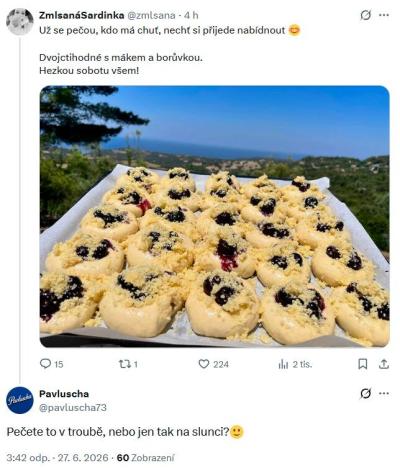Like the post with 224 hearts
Screen dimensions: 400x468
click(213, 364)
